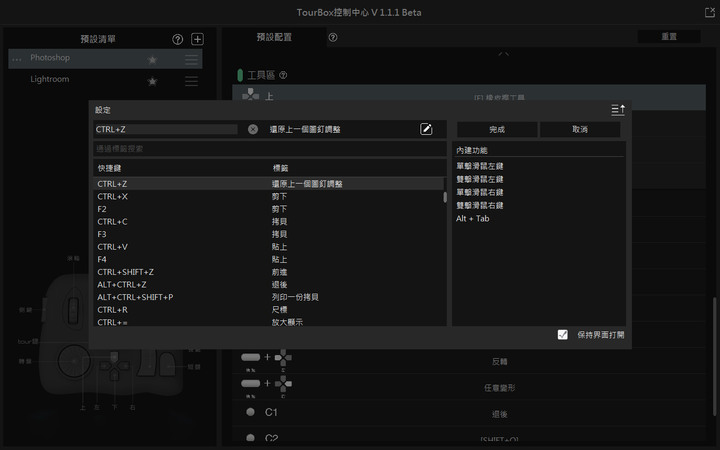Open the hamburger menu of Lightroom preset
The image size is (720, 450).
pos(191,81)
